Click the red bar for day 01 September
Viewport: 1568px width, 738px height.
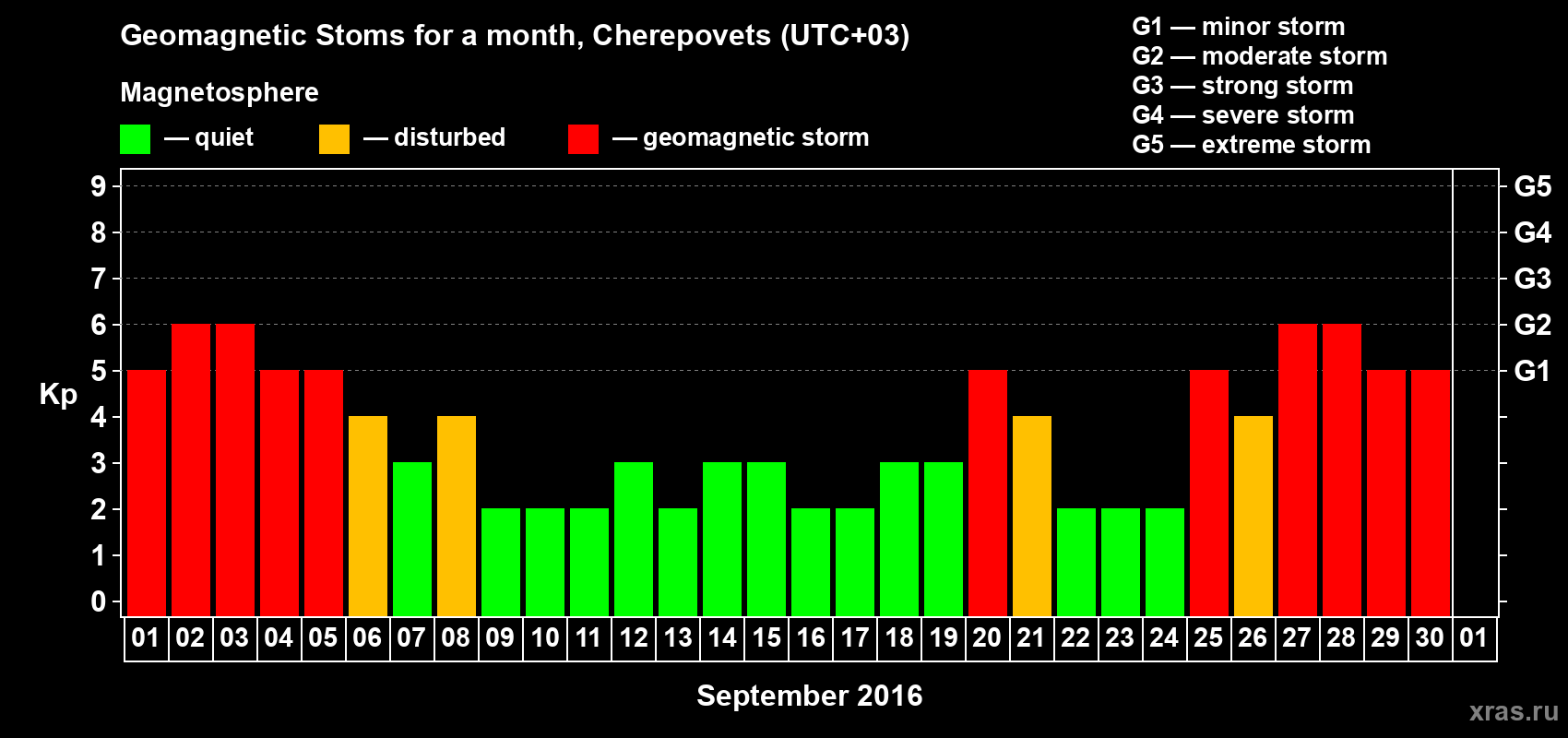147,493
